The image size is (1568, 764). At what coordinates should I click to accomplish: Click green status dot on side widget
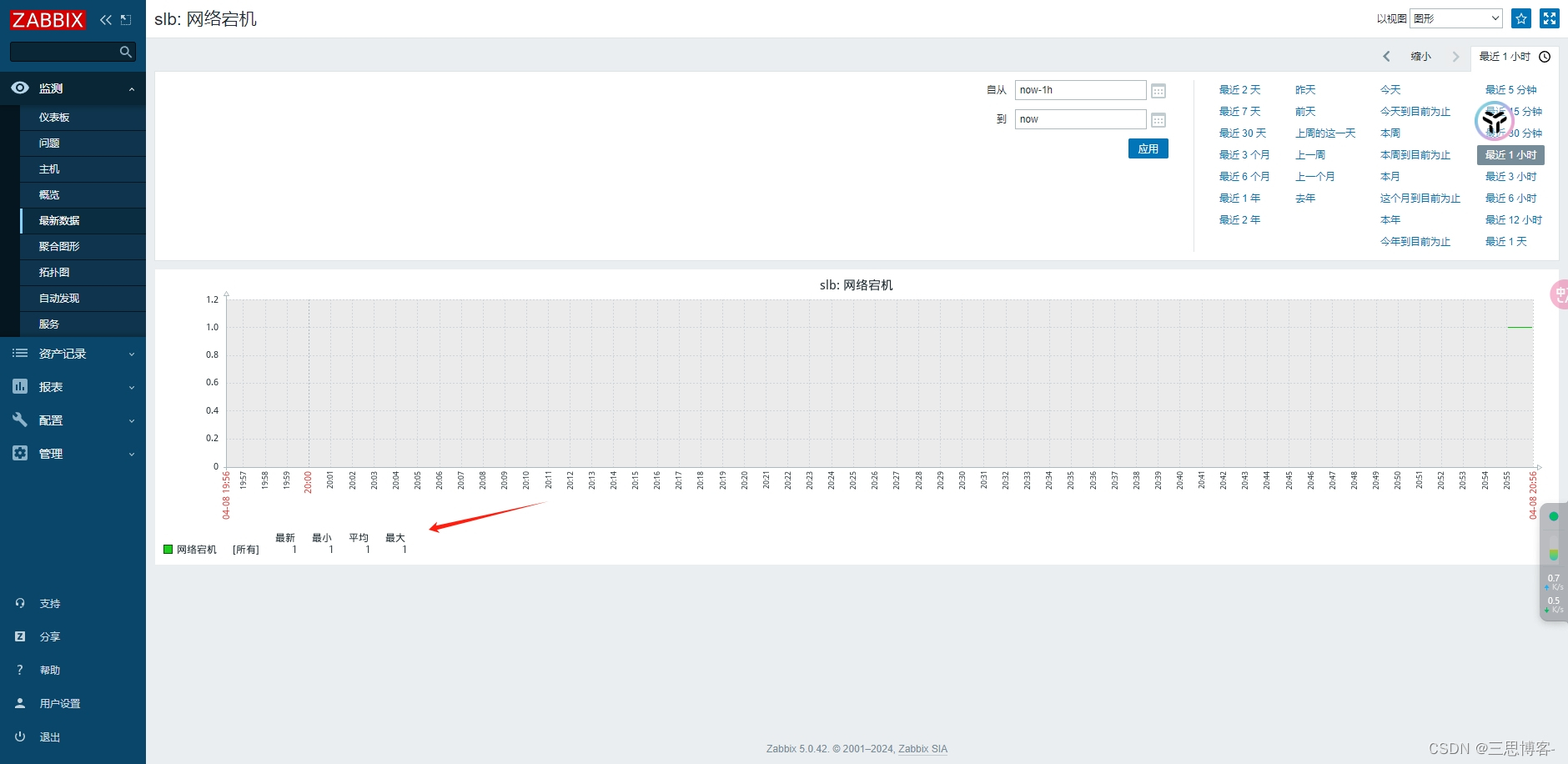pos(1553,516)
